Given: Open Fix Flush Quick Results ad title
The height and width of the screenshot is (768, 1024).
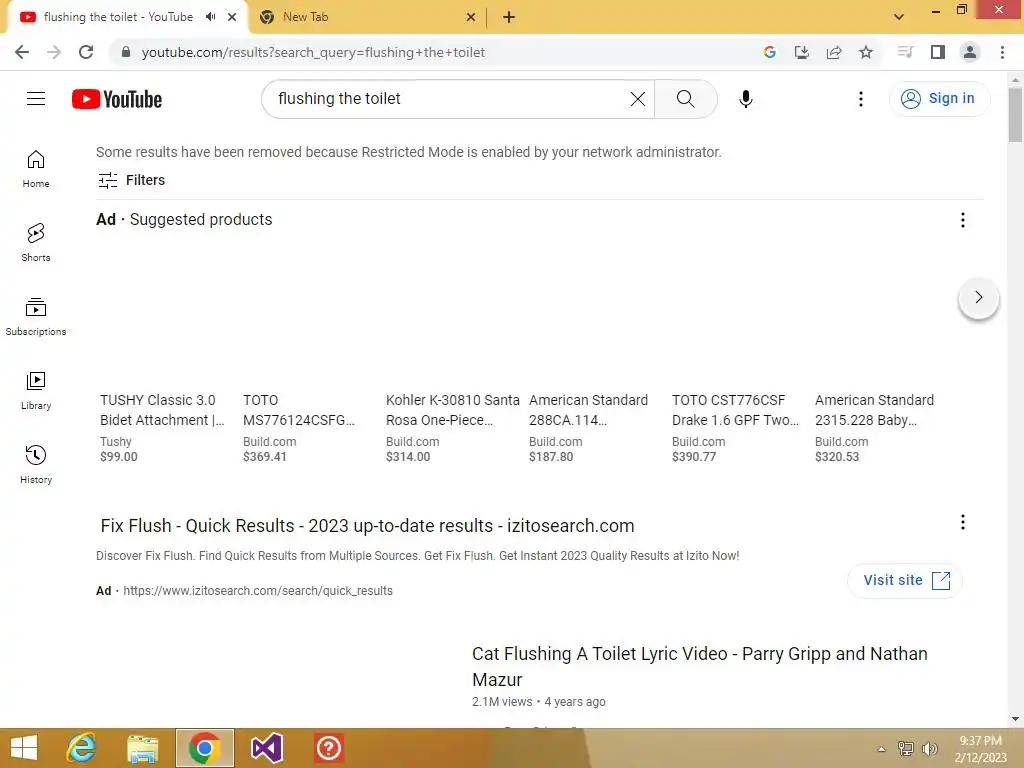Looking at the screenshot, I should (367, 526).
